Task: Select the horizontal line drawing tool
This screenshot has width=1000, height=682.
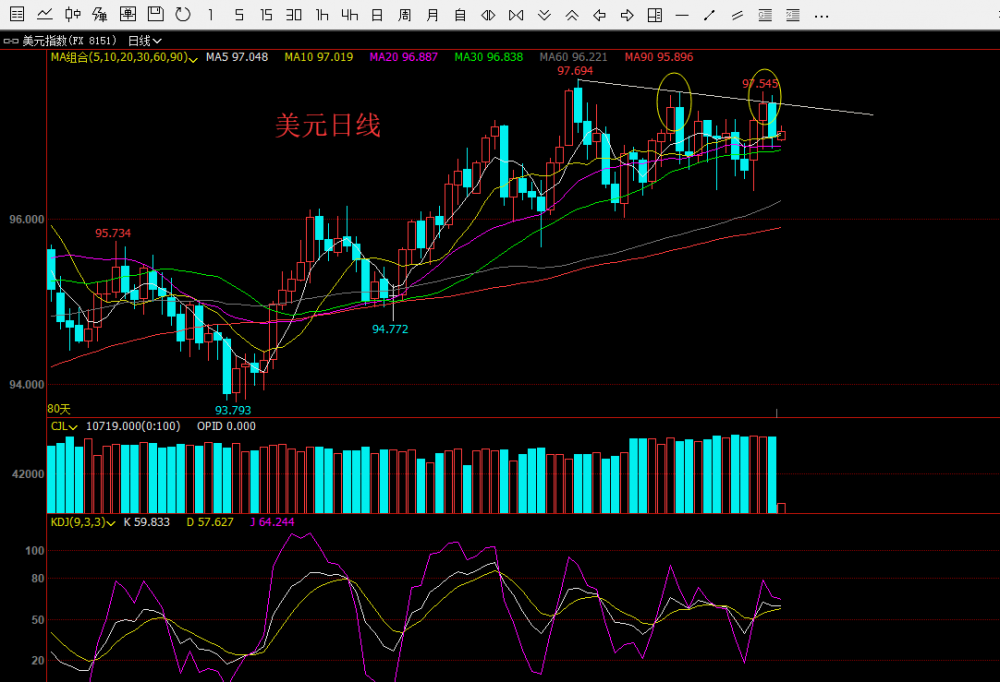Action: point(682,15)
